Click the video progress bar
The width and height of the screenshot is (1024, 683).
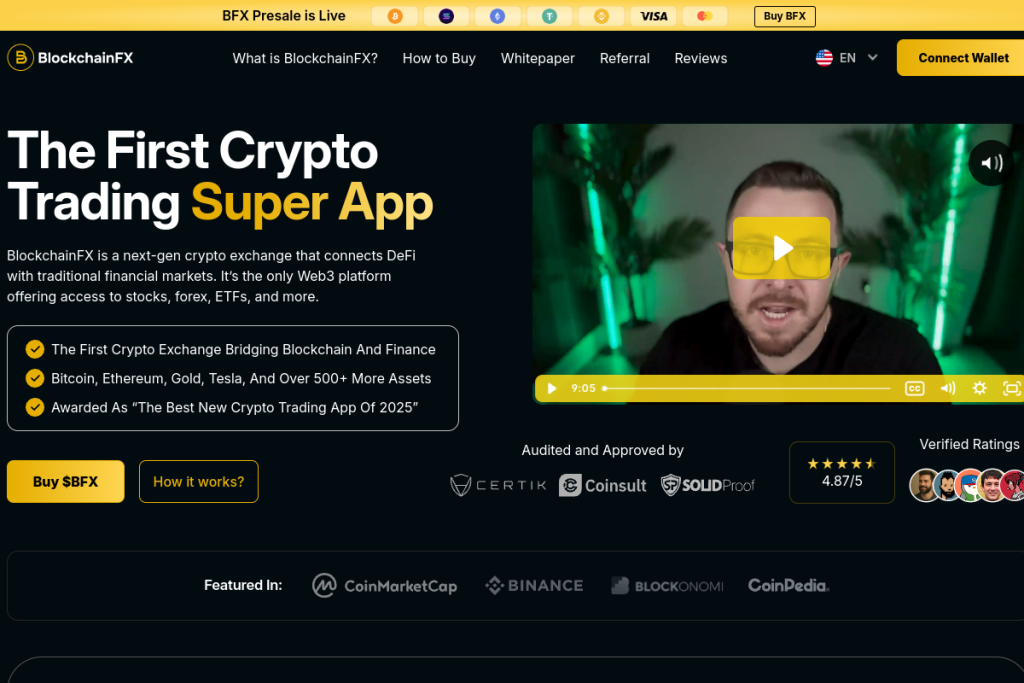click(x=747, y=389)
